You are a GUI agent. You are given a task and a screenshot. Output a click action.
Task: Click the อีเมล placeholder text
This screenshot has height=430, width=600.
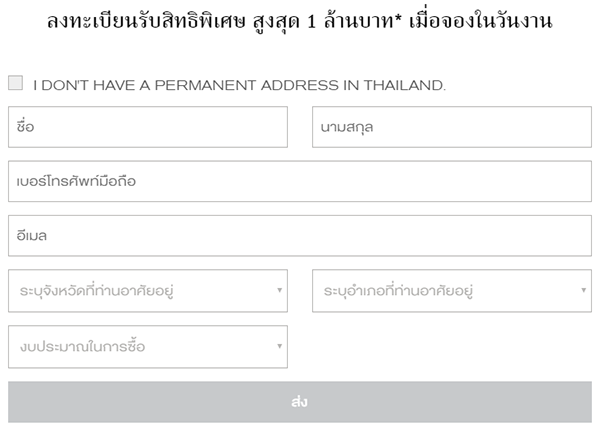tap(34, 236)
